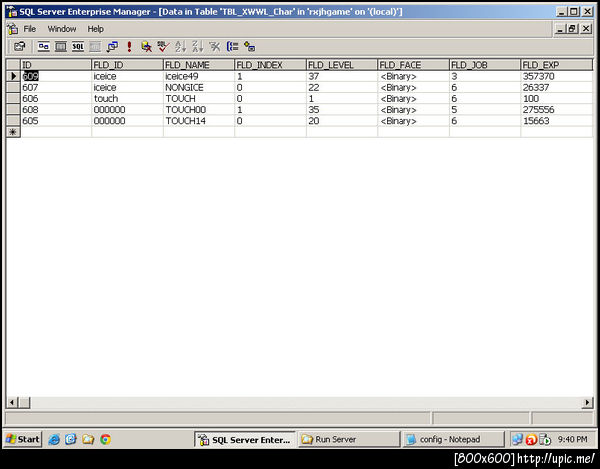Click the FLD_NAME column header
This screenshot has height=469, width=600.
pos(199,65)
